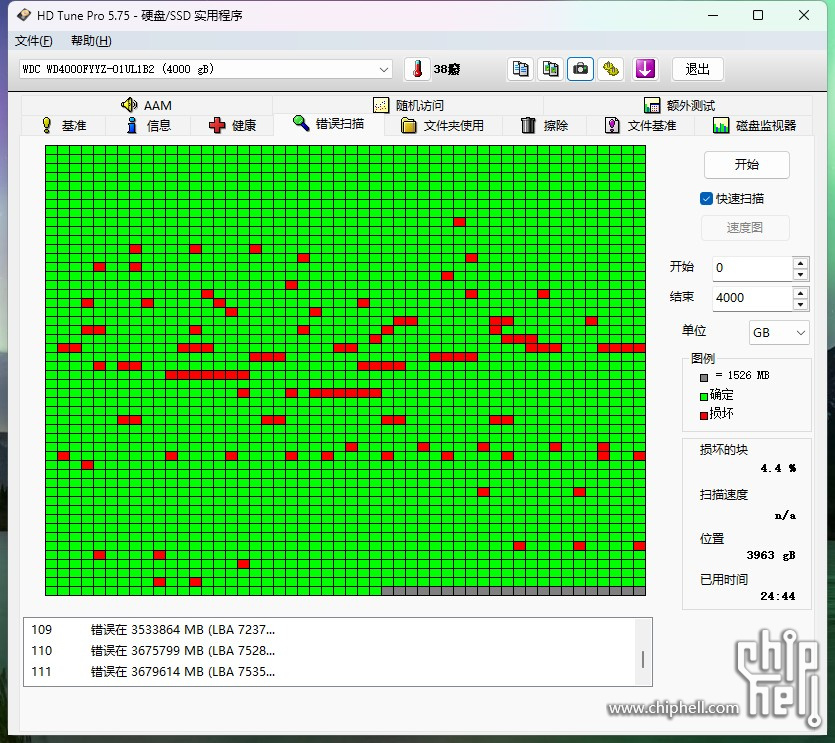Switch to the 健康 health tab

point(232,125)
